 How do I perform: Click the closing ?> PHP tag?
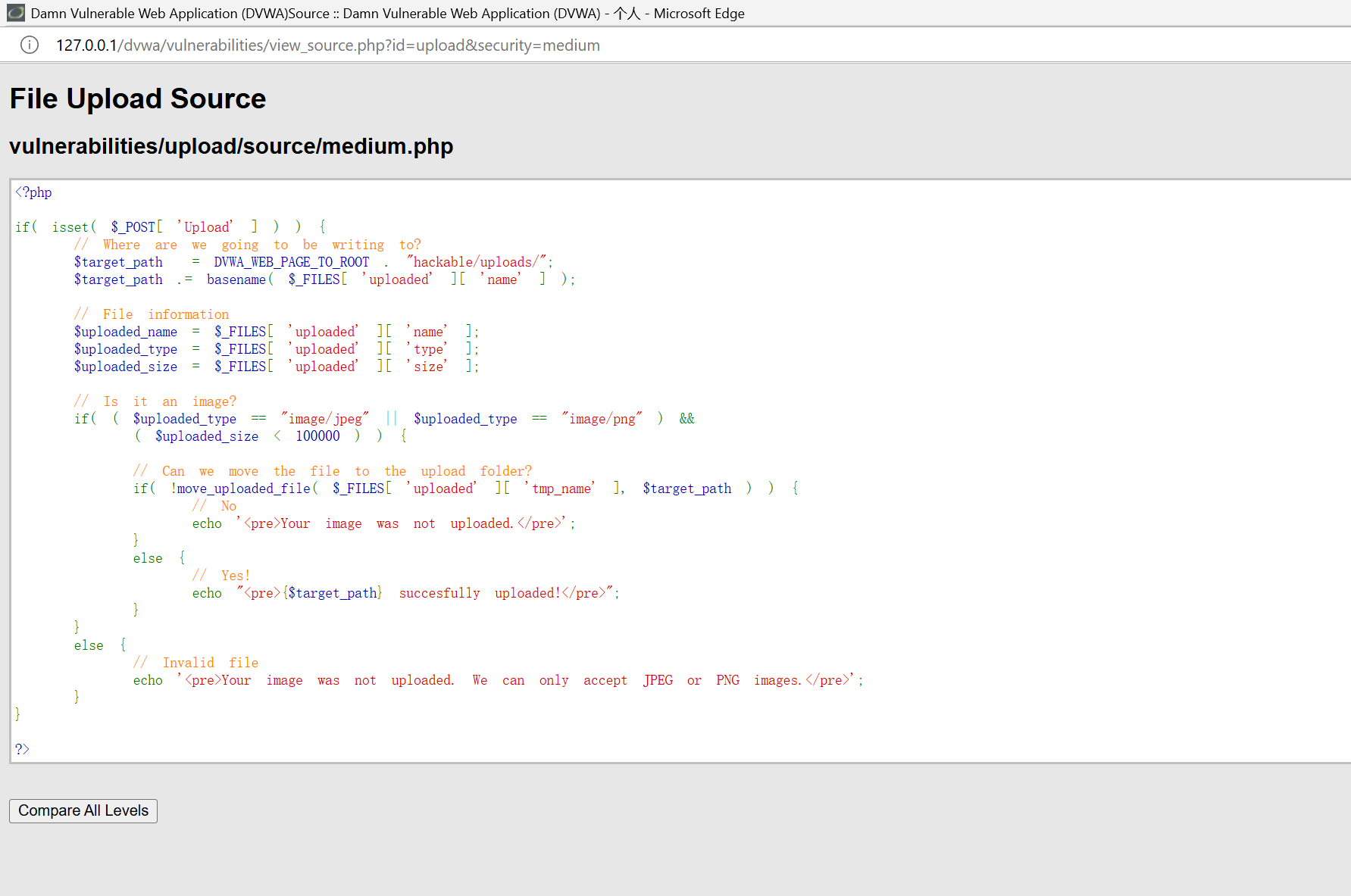(23, 749)
